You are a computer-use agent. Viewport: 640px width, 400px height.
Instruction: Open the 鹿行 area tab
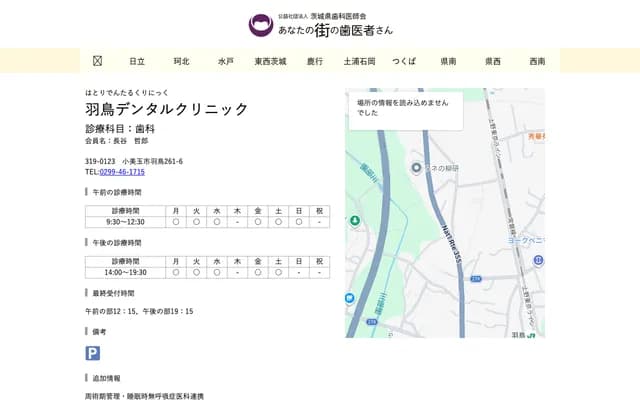315,61
